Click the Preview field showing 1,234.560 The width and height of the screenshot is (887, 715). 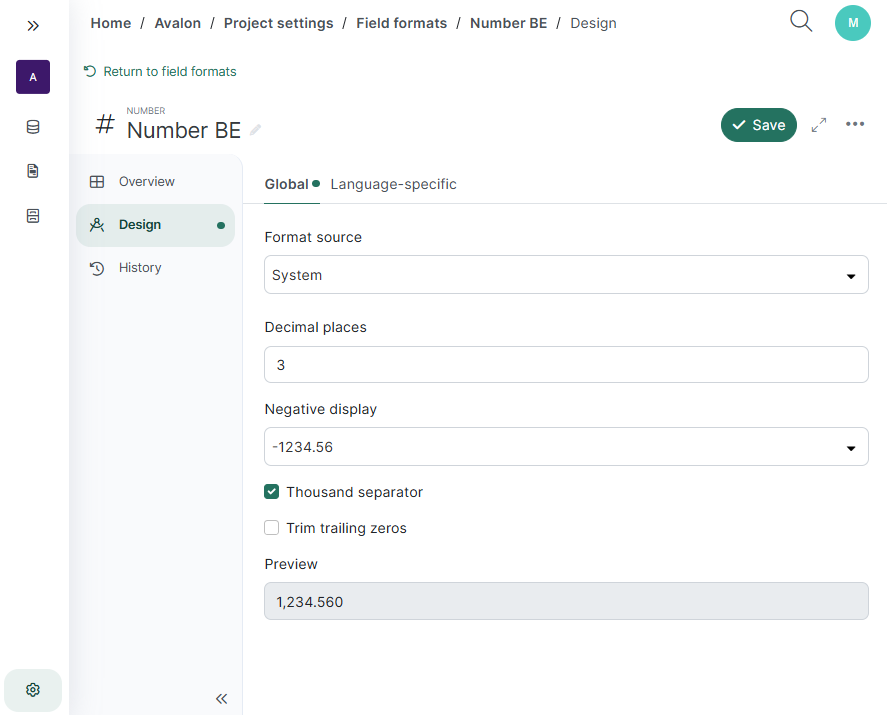[x=566, y=601]
